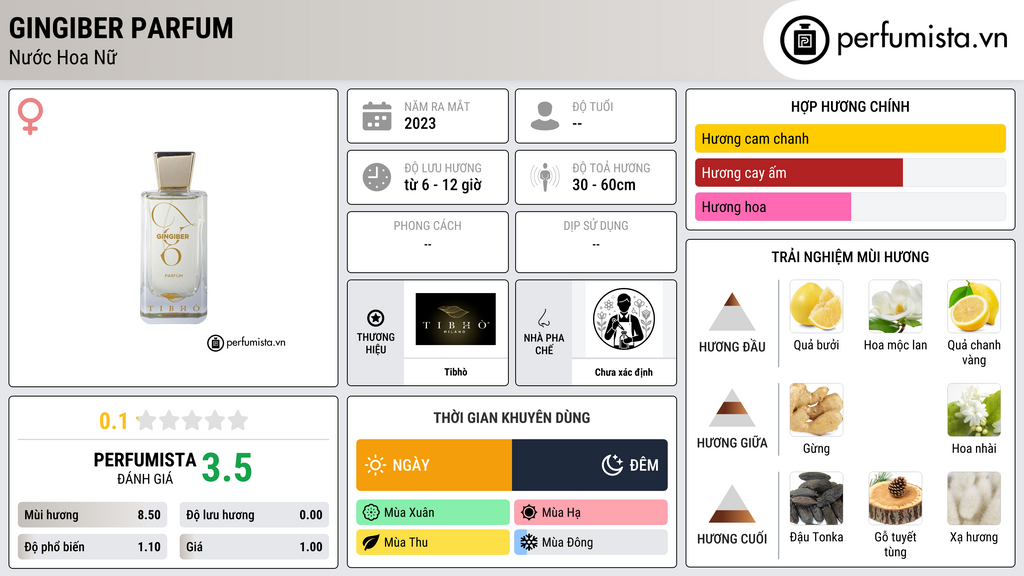Click the Tibhò brand name label
The image size is (1024, 576).
point(456,372)
